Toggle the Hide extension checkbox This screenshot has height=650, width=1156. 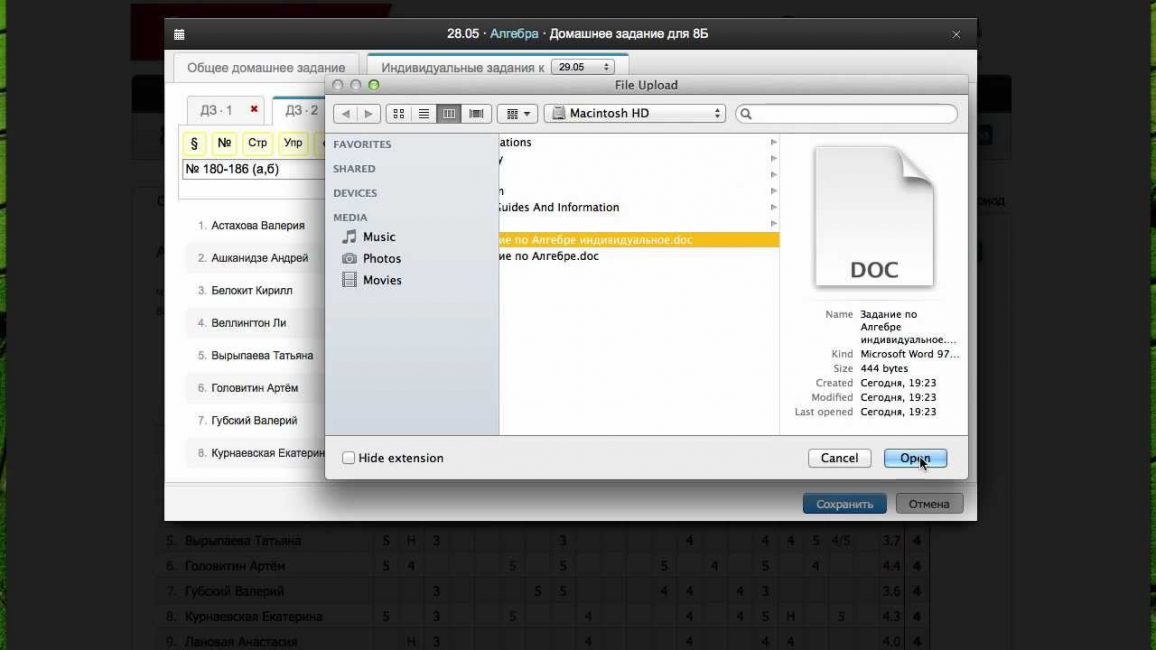tap(349, 458)
